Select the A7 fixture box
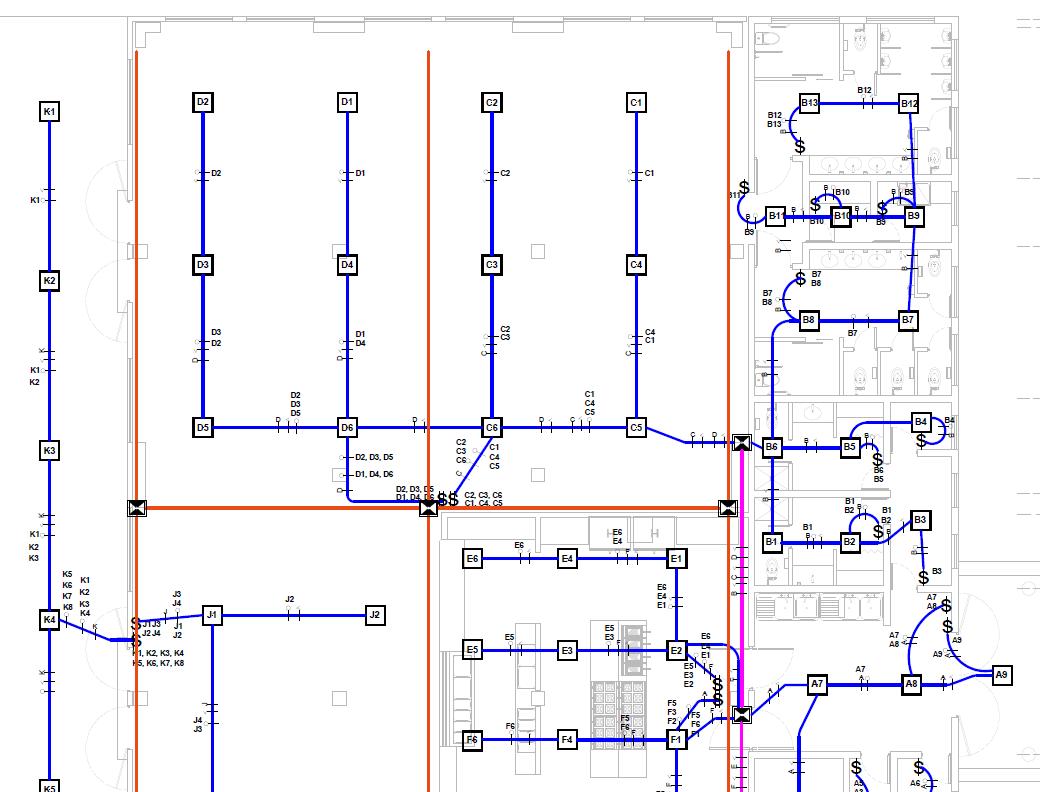 coord(817,684)
